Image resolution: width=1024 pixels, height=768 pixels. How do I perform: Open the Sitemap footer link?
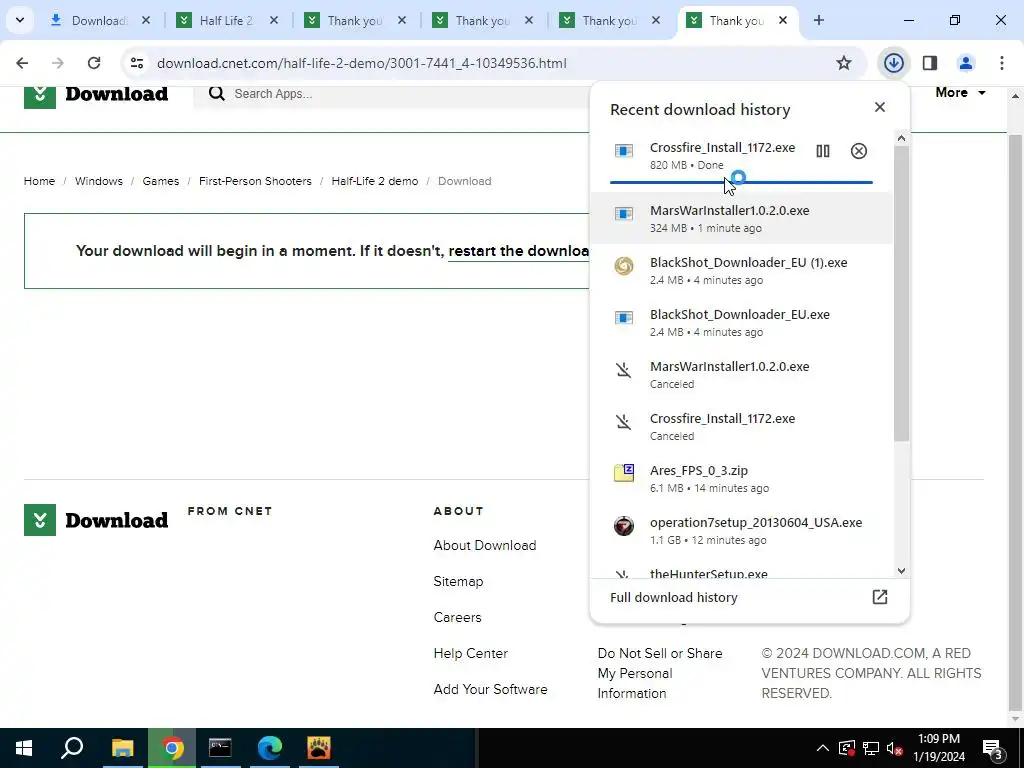[x=458, y=581]
